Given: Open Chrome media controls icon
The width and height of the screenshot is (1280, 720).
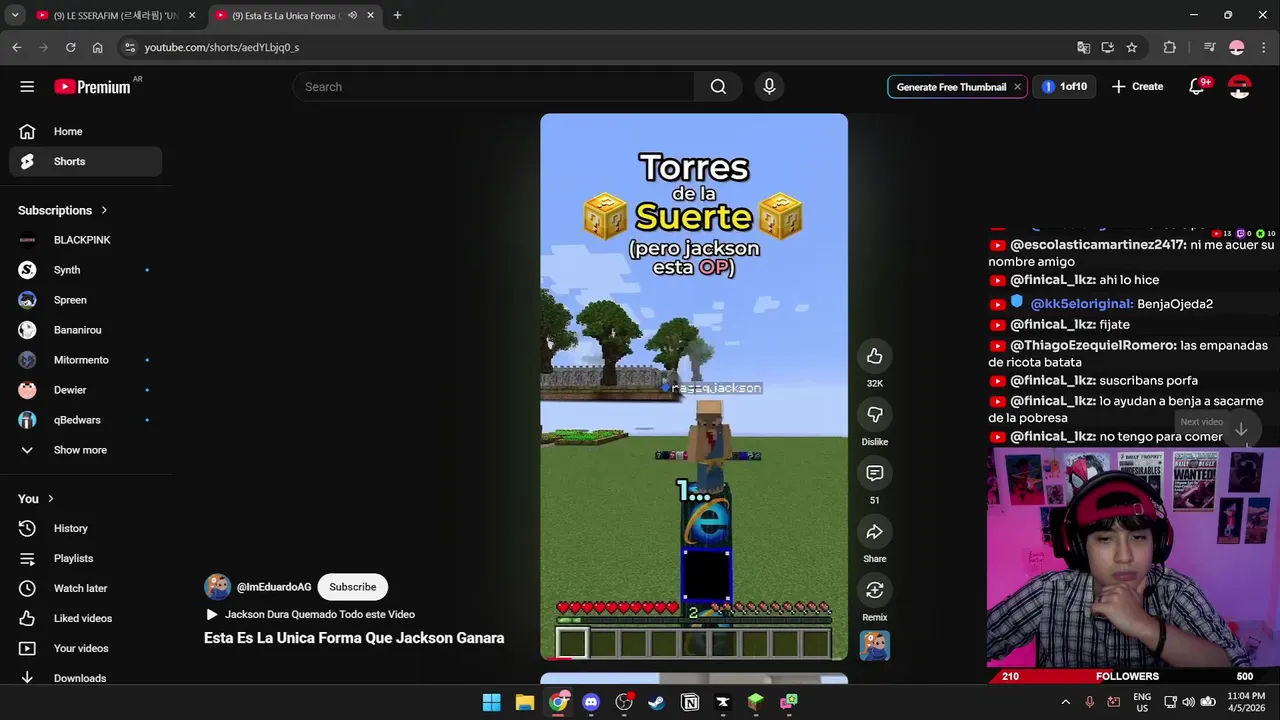Looking at the screenshot, I should click(x=1210, y=47).
